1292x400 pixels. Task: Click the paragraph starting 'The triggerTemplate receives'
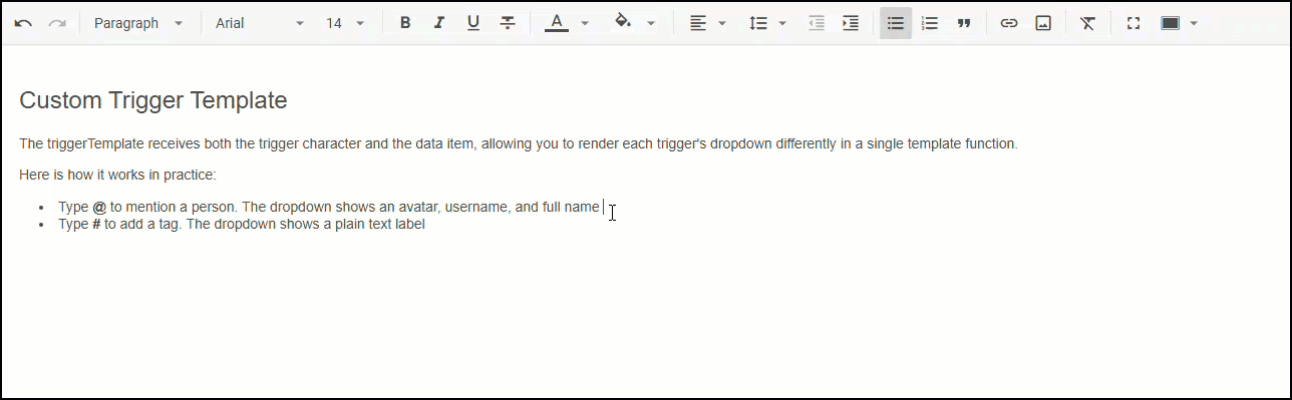pos(518,144)
